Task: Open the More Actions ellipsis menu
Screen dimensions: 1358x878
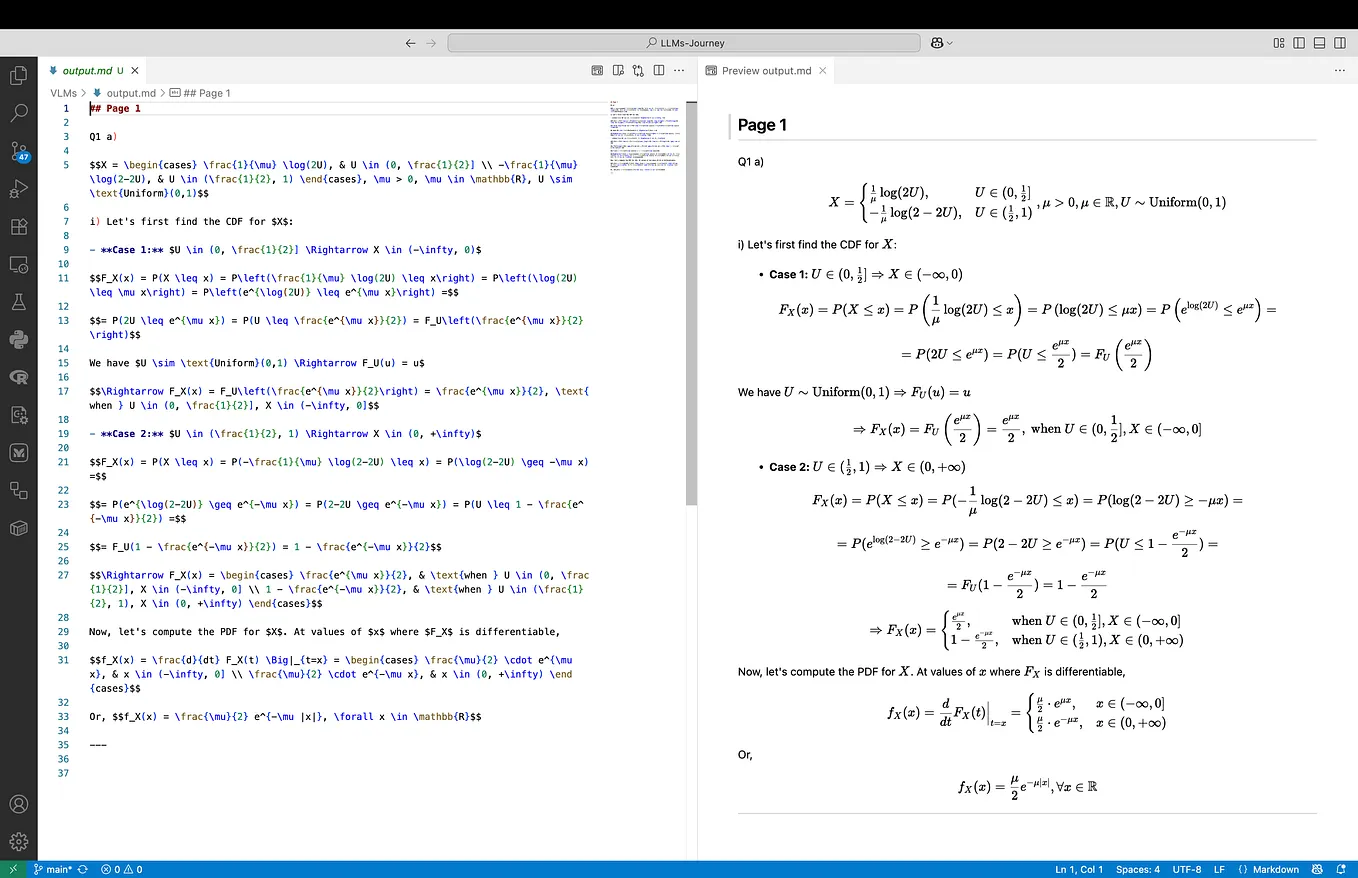Action: click(x=679, y=70)
